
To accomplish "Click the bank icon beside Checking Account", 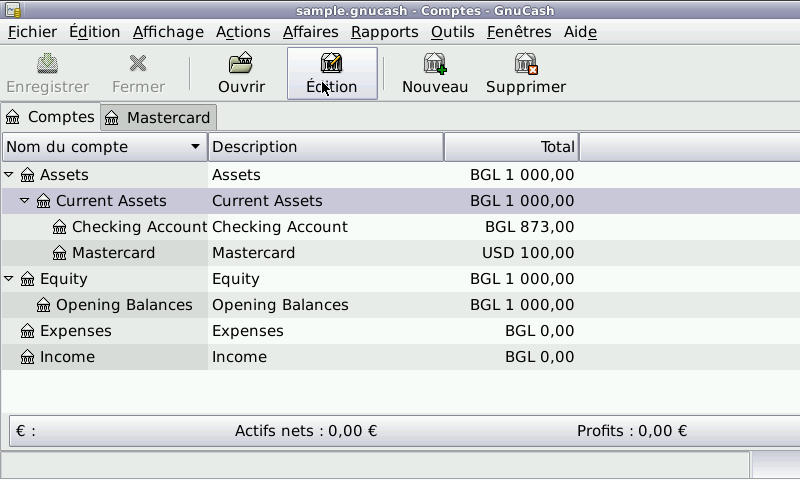I will point(60,227).
